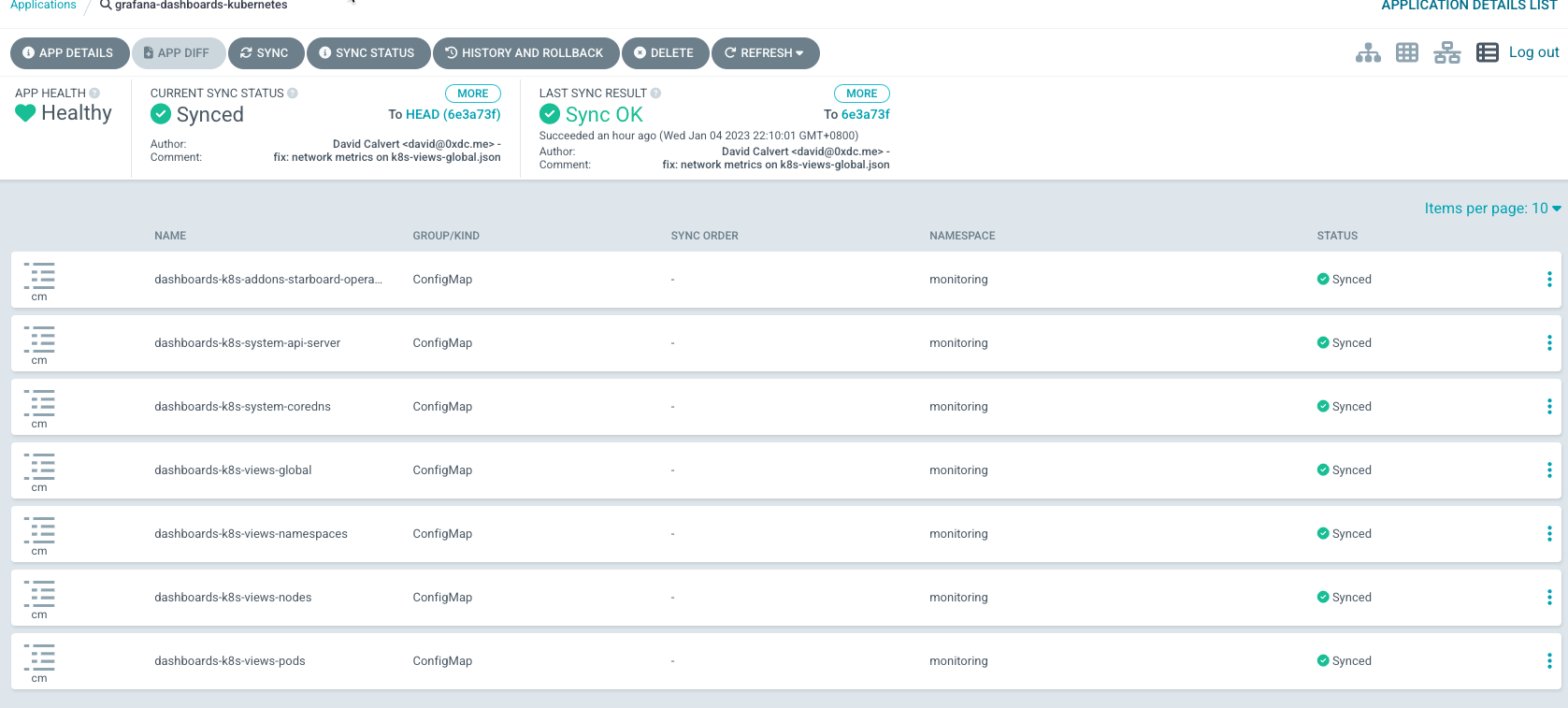Click the search icon beside grafana-dashboards-kubernetes
Image resolution: width=1568 pixels, height=708 pixels.
pos(106,5)
